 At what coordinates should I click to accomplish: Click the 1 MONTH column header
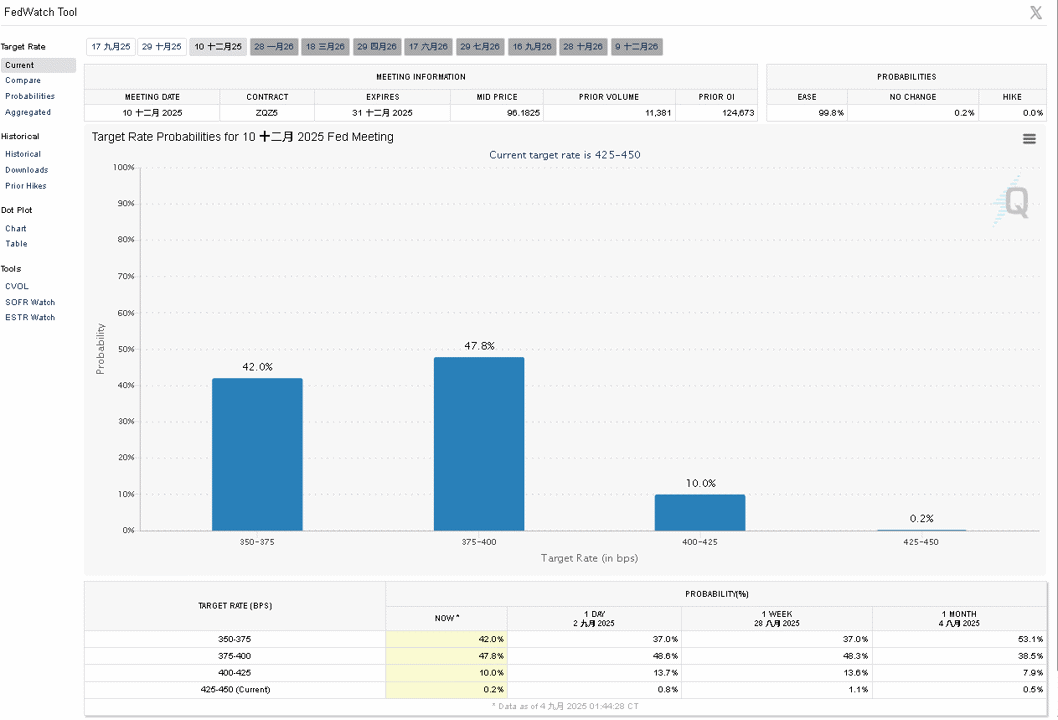tap(959, 619)
